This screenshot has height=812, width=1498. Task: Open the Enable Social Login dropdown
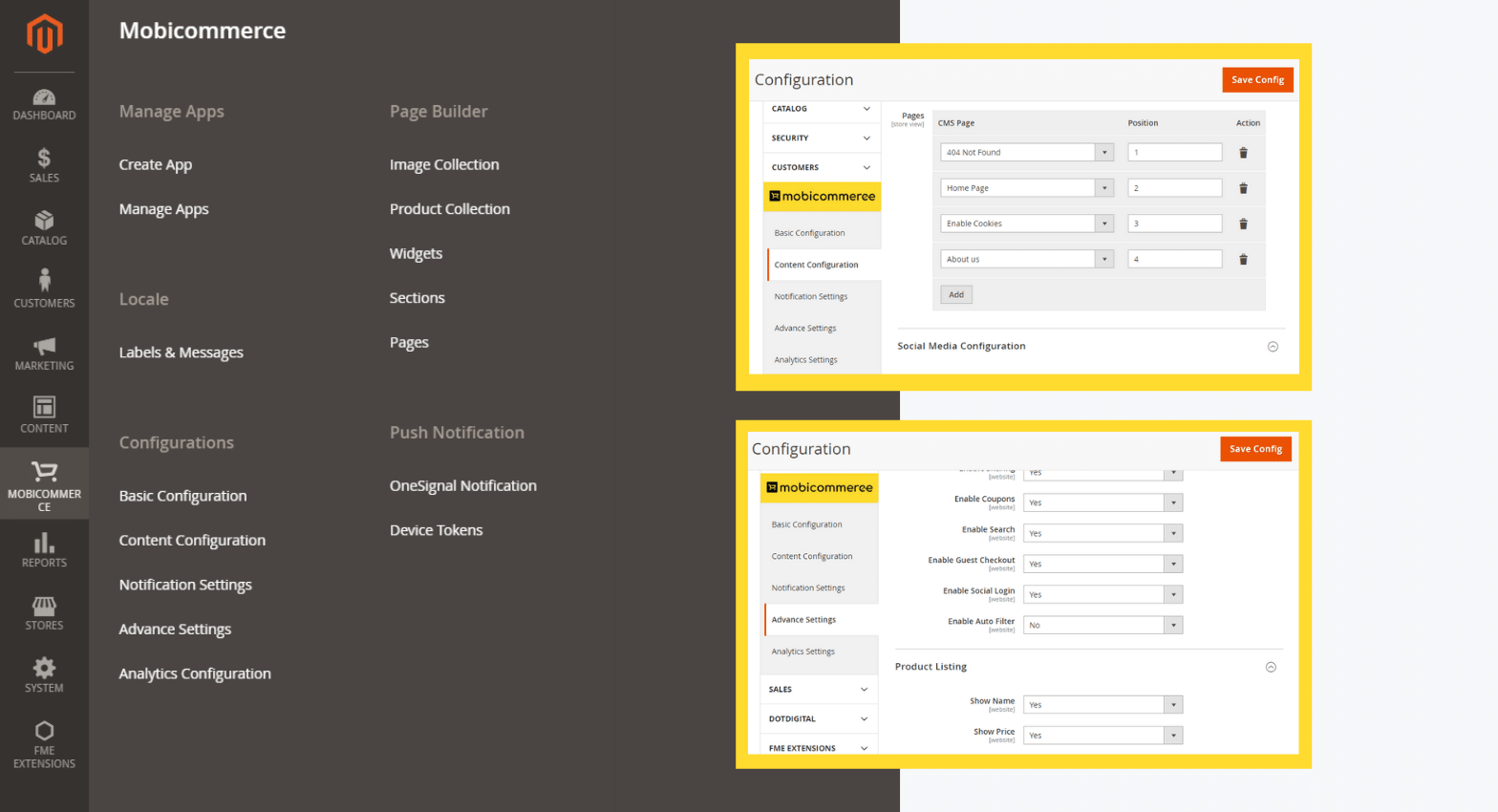click(1103, 594)
